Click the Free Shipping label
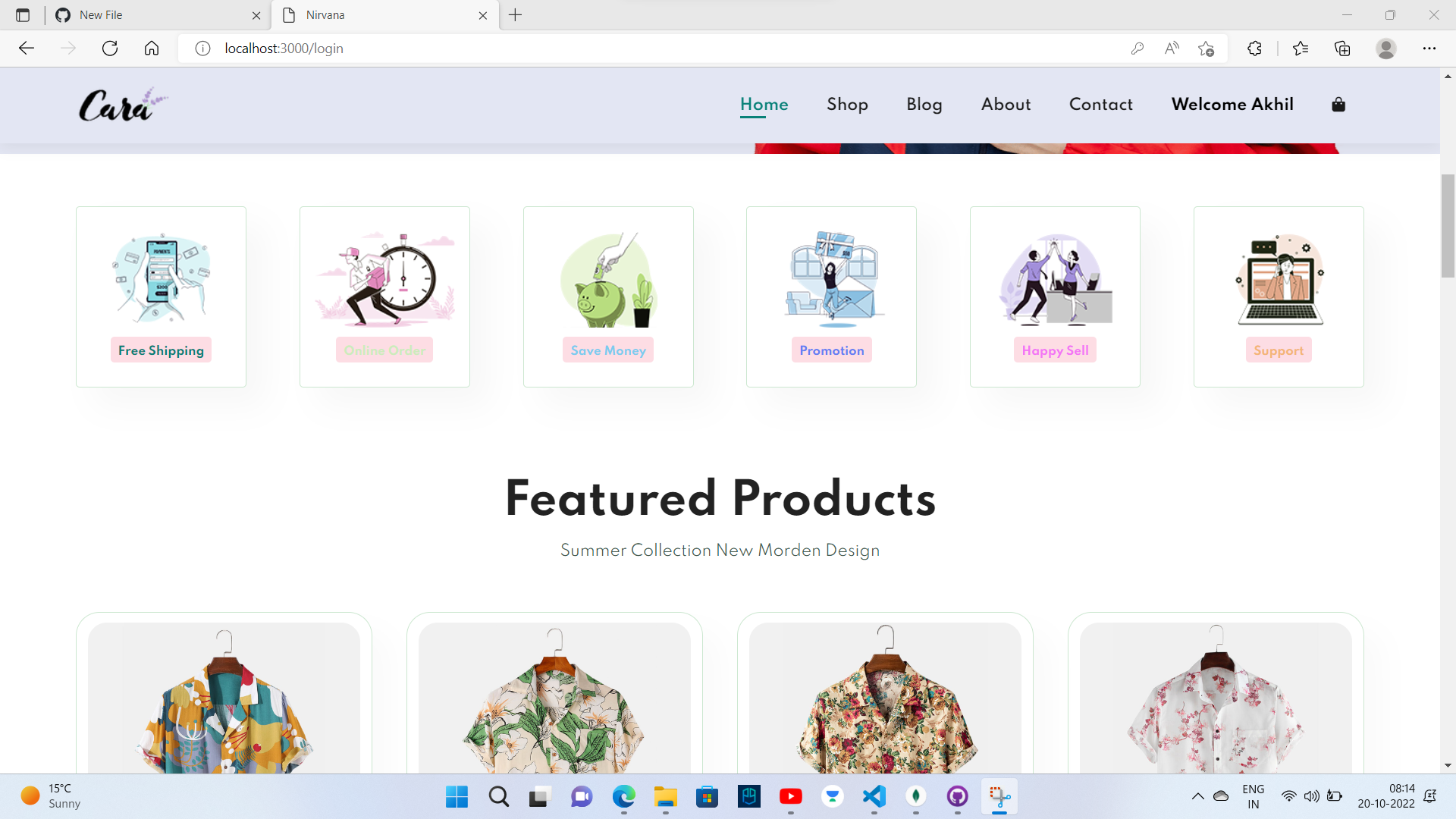The image size is (1456, 819). (161, 350)
